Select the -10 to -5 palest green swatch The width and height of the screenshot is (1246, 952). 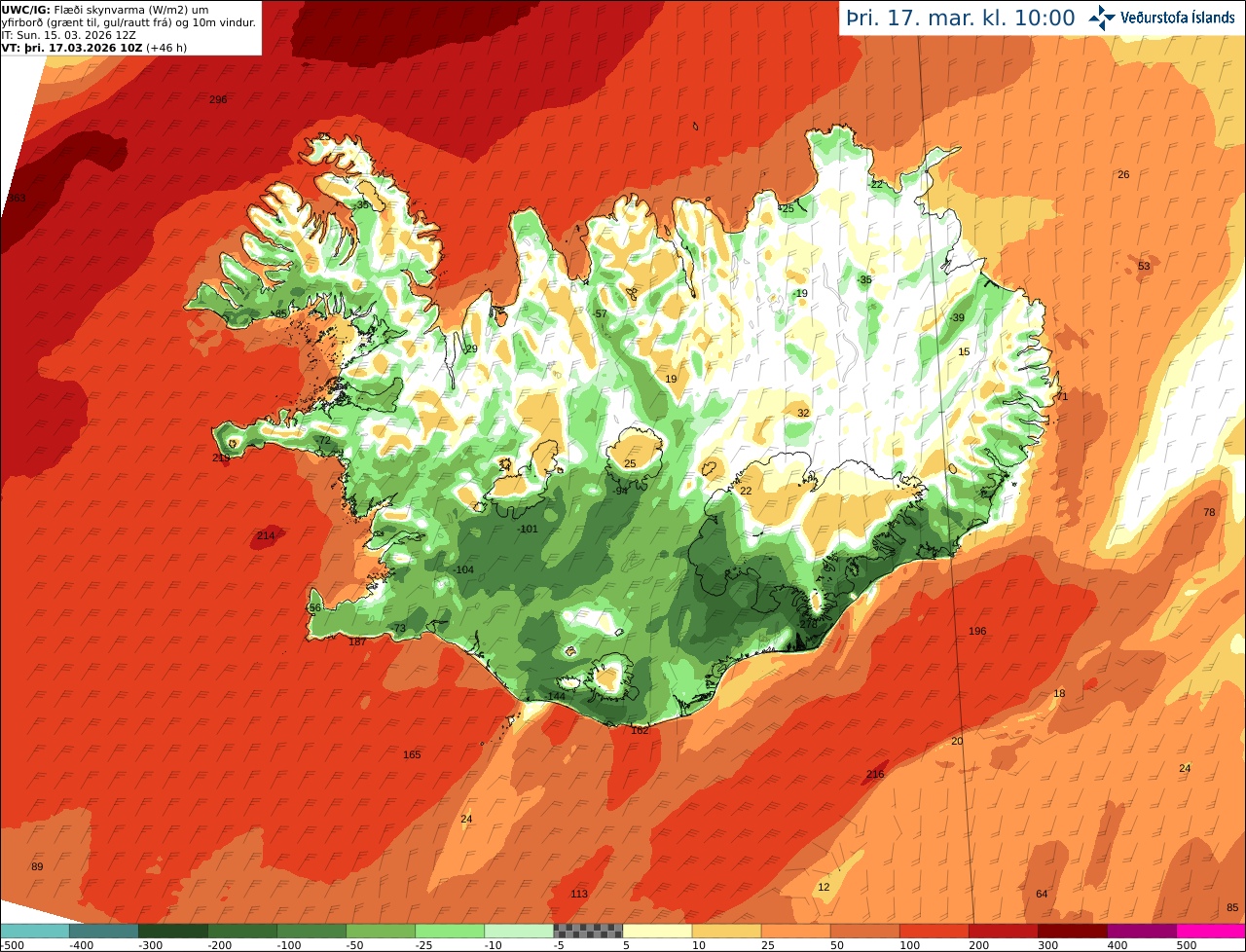click(x=518, y=931)
